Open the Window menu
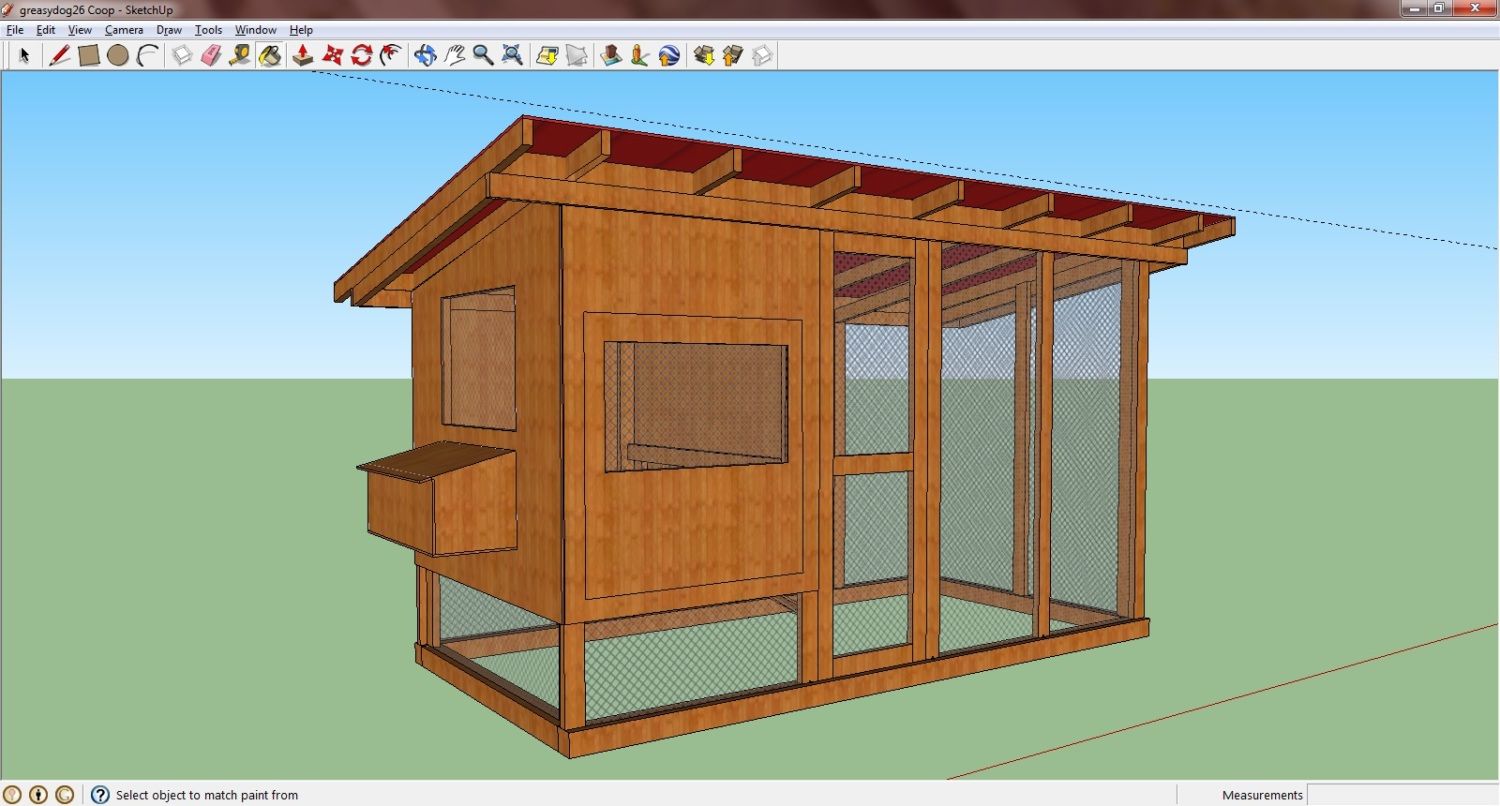Image resolution: width=1500 pixels, height=806 pixels. [x=255, y=30]
